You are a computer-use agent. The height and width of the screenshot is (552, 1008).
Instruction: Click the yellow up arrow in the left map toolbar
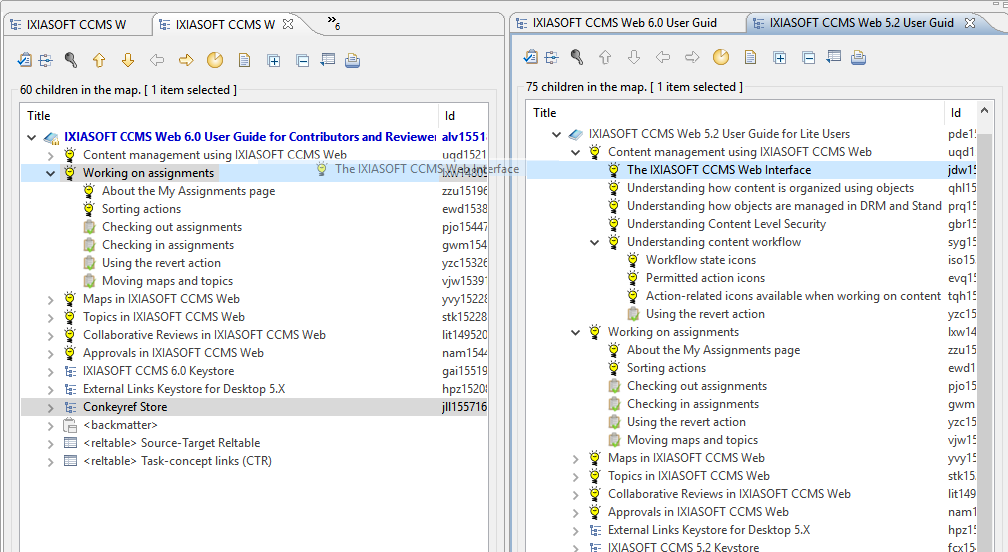tap(99, 60)
